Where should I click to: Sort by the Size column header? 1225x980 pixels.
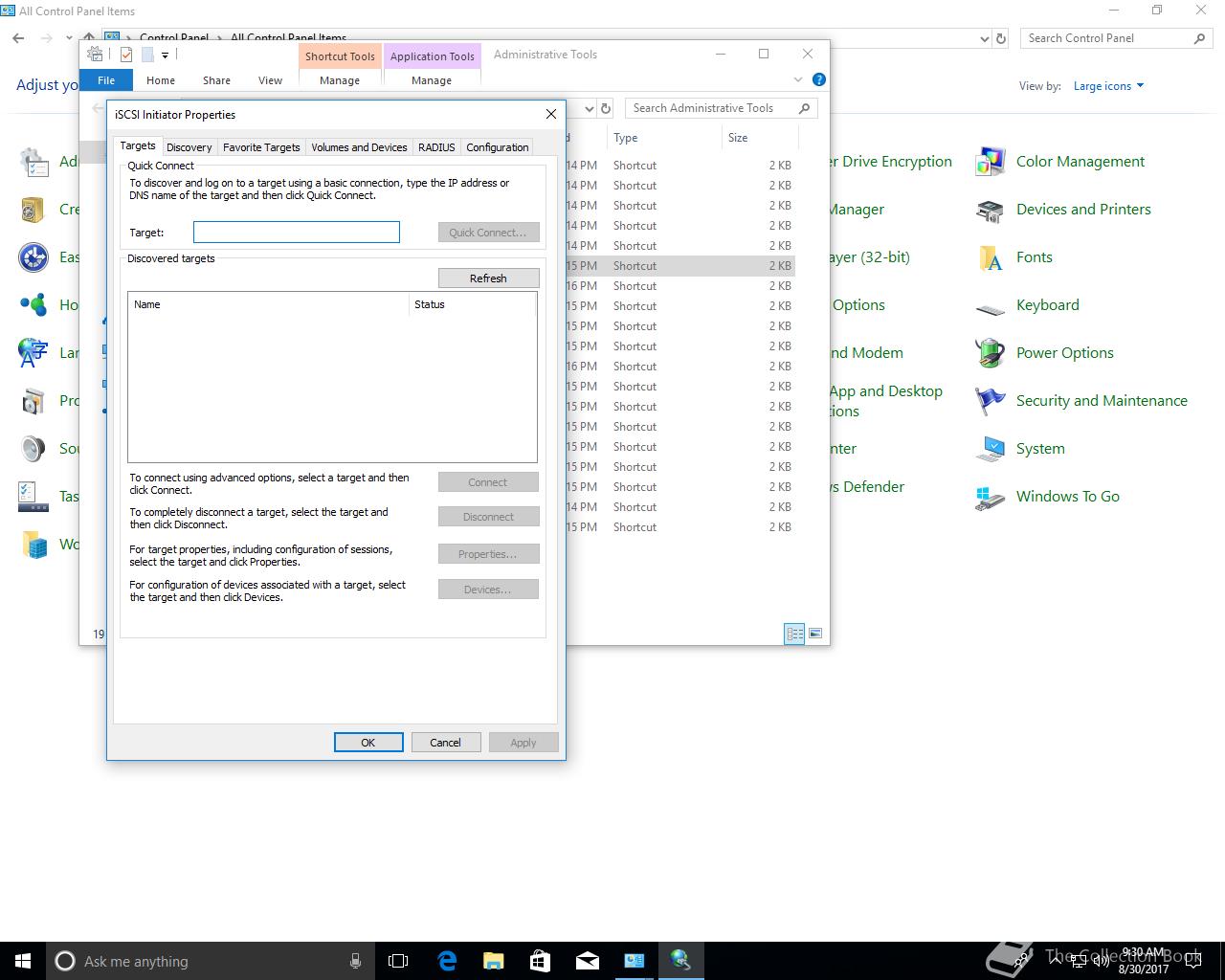pos(759,138)
